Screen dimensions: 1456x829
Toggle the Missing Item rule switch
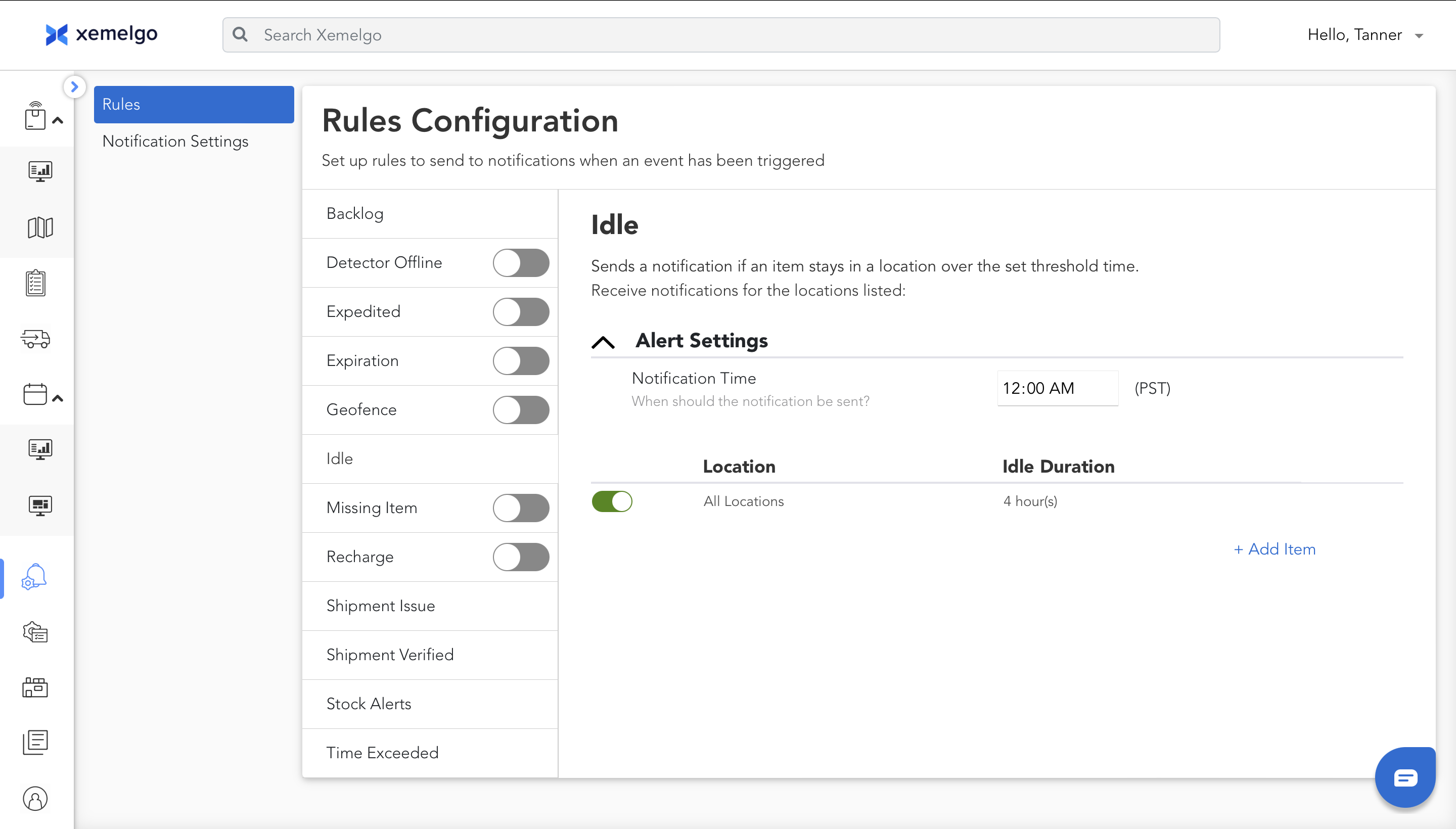tap(520, 508)
